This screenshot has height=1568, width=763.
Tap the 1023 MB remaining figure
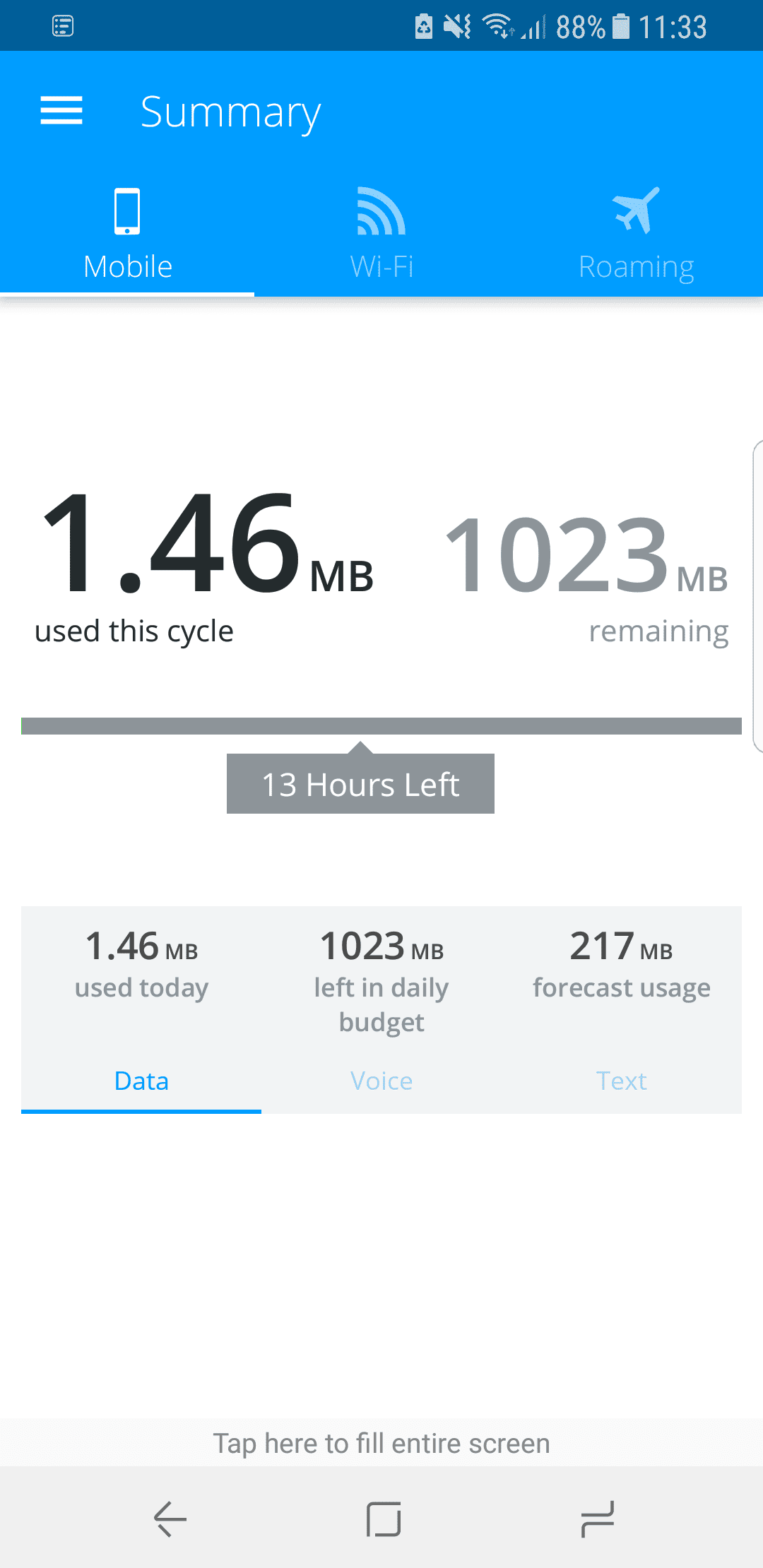coord(586,576)
